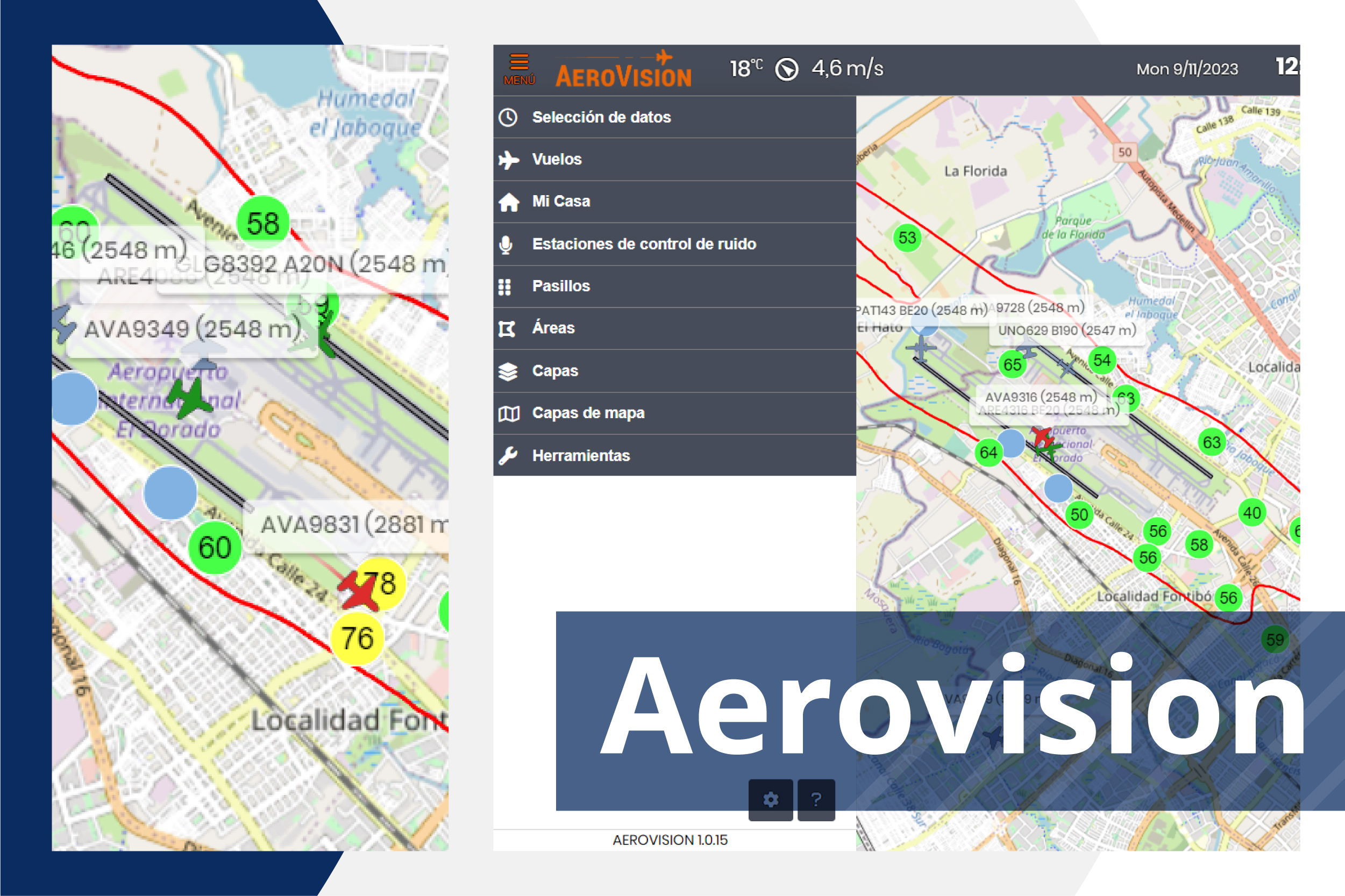The height and width of the screenshot is (896, 1345).
Task: Click blue aircraft icon under PAT143 label
Action: pos(921,347)
